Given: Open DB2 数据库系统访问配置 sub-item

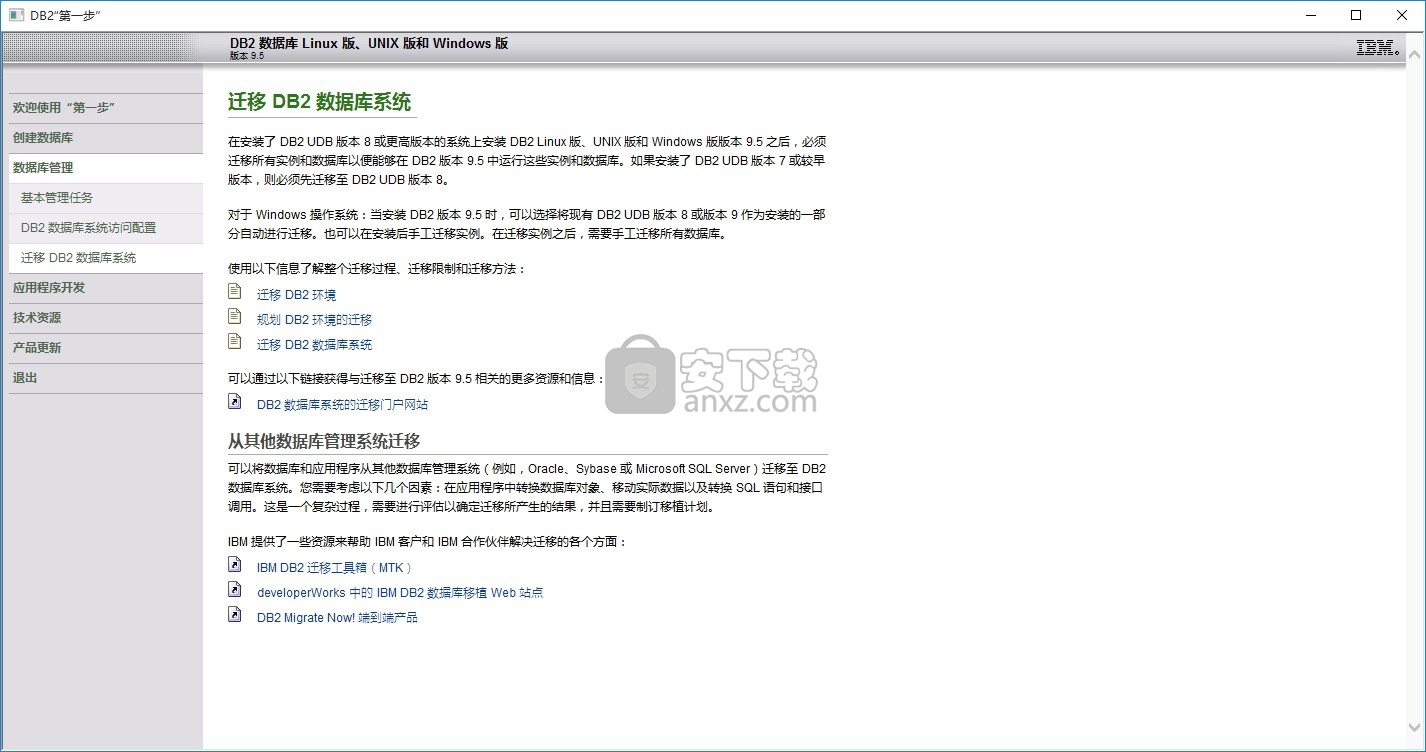Looking at the screenshot, I should point(106,228).
